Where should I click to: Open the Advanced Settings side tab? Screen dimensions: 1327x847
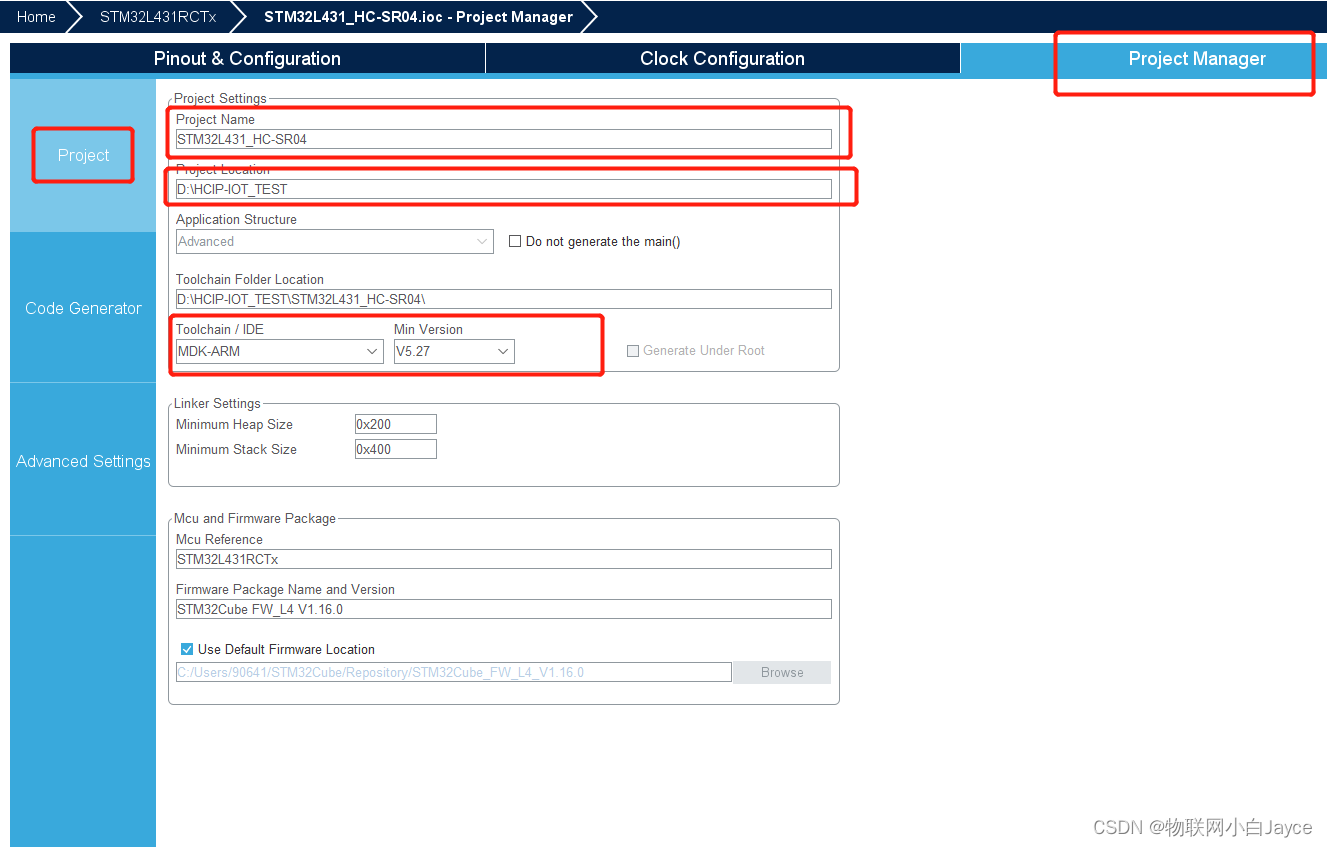[83, 461]
